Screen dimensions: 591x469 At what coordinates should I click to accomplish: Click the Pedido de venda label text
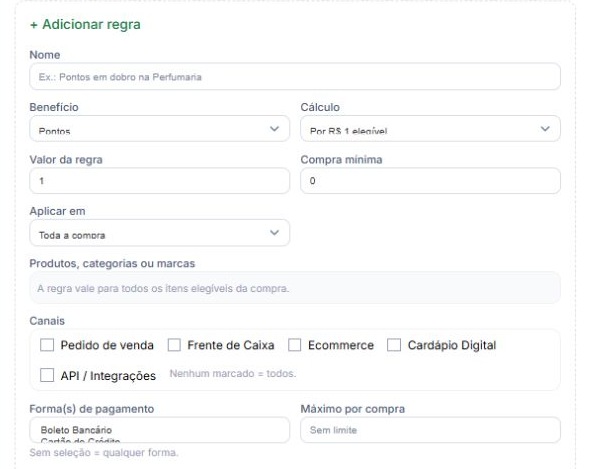[107, 345]
